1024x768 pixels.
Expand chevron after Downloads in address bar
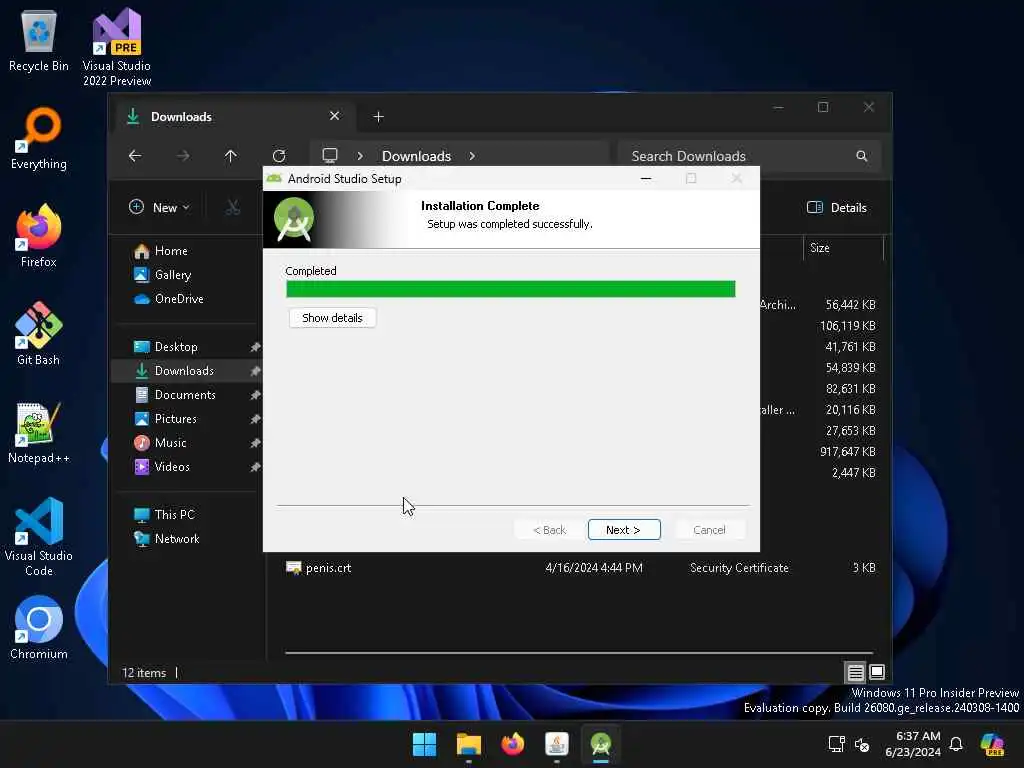coord(472,156)
